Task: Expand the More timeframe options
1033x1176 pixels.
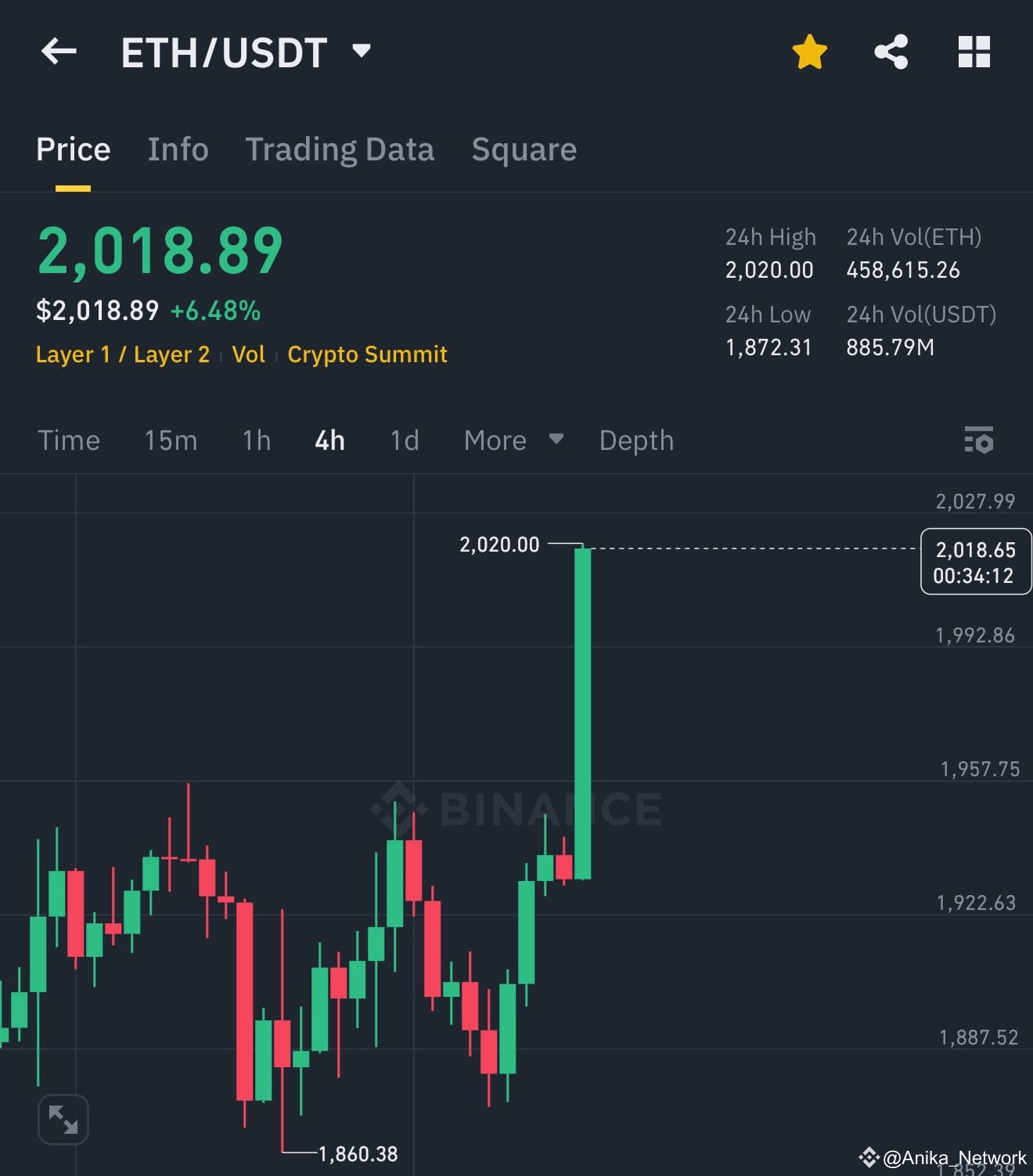Action: [x=512, y=441]
